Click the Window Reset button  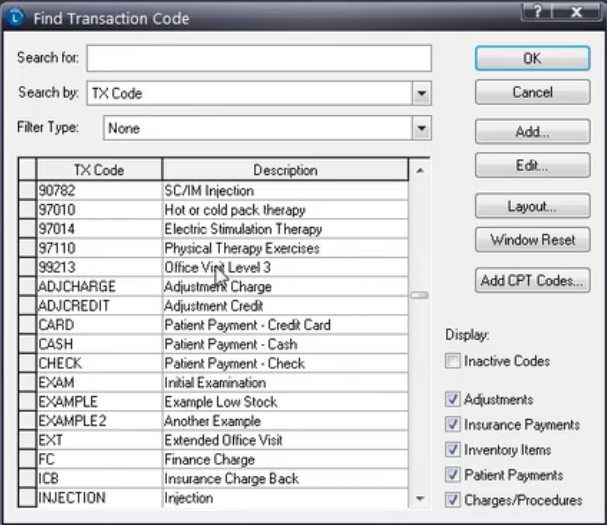coord(532,240)
